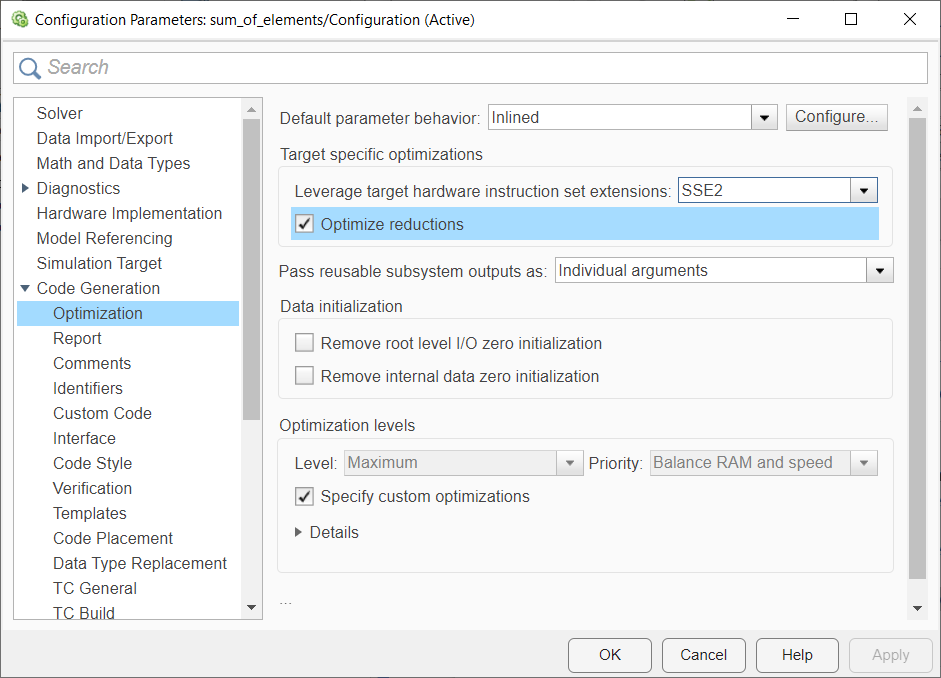
Task: Open the Code Style category
Action: tap(92, 463)
